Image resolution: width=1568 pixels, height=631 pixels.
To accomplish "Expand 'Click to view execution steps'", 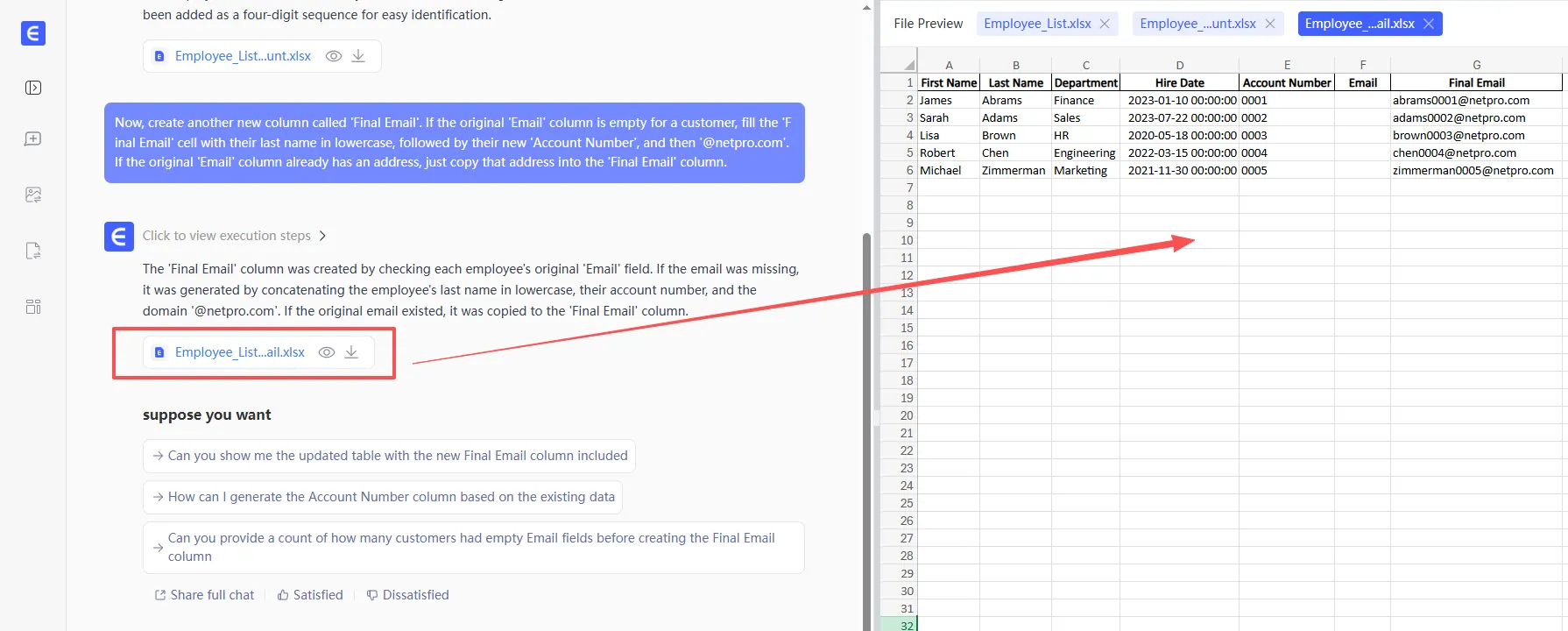I will pos(234,236).
